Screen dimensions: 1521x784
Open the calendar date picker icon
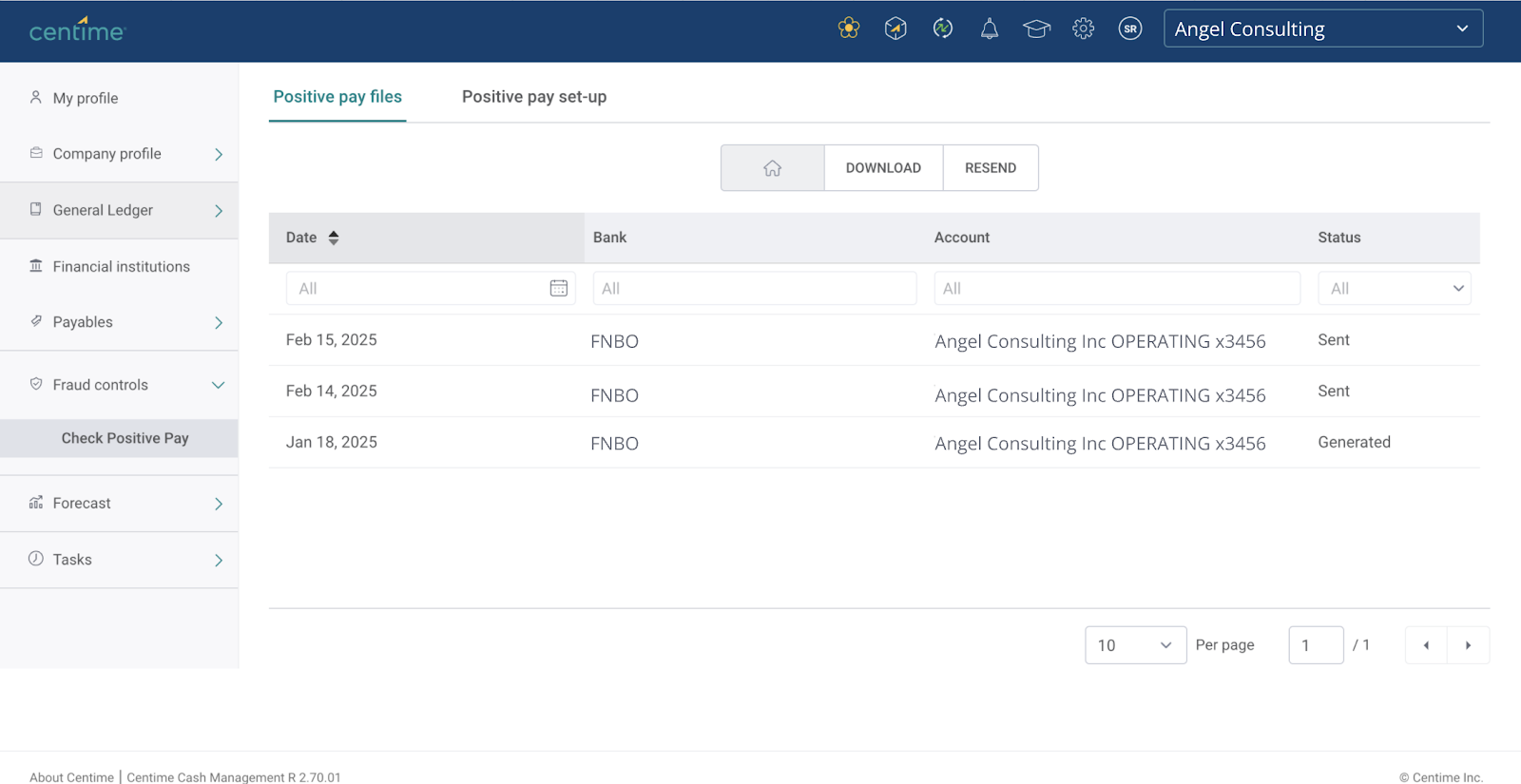[559, 288]
